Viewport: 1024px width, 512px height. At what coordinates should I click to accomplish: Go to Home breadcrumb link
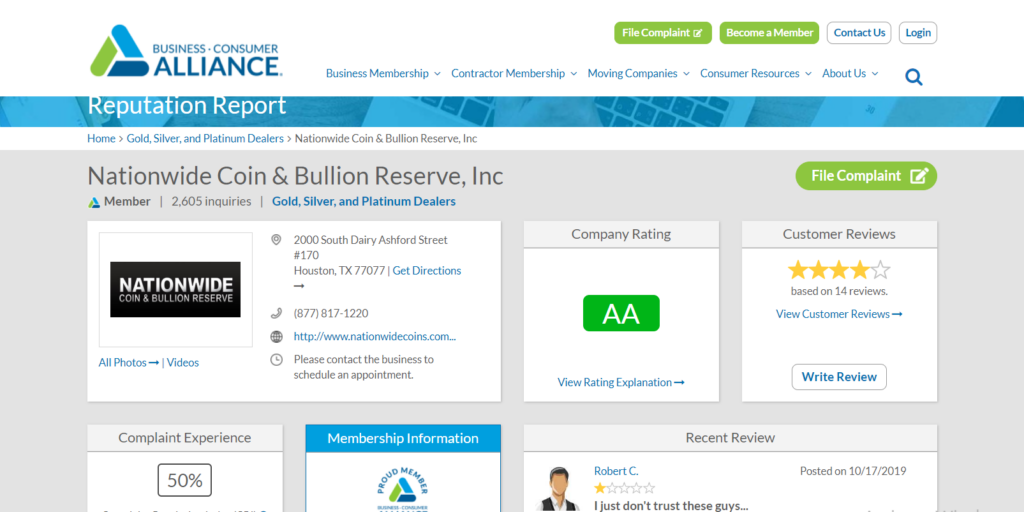(101, 138)
